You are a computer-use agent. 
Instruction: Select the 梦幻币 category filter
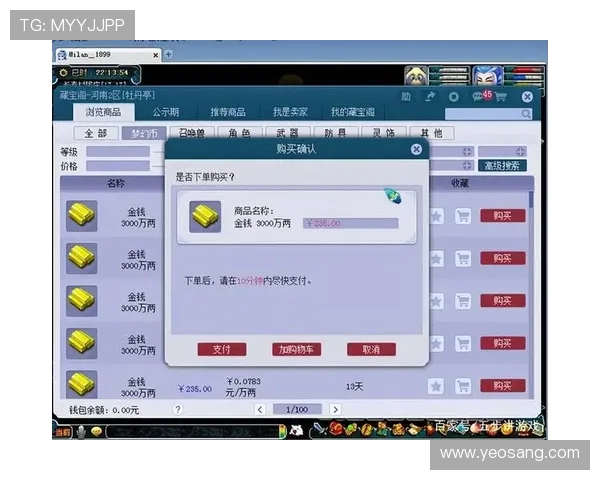tap(144, 133)
